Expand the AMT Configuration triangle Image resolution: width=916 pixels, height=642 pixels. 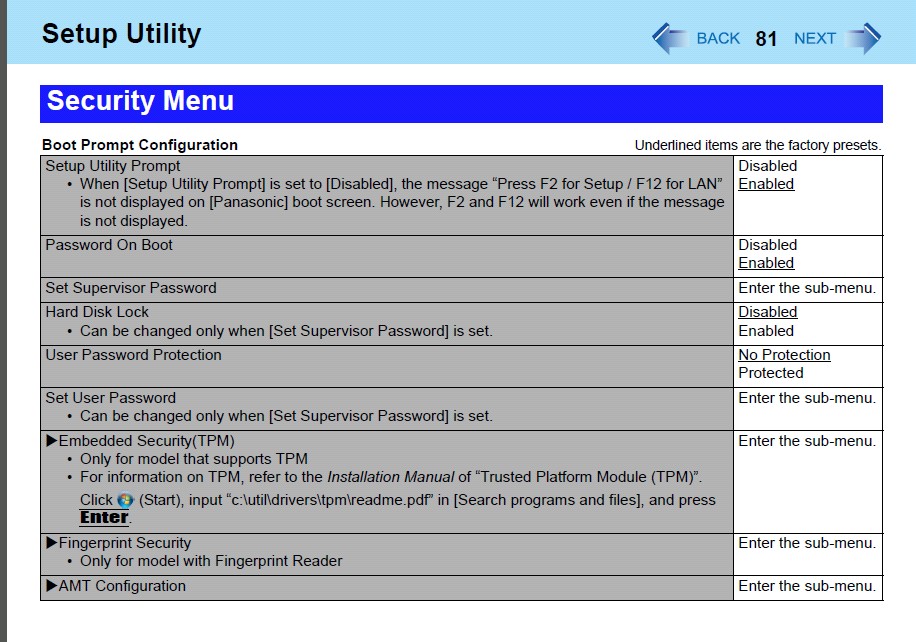(x=51, y=585)
